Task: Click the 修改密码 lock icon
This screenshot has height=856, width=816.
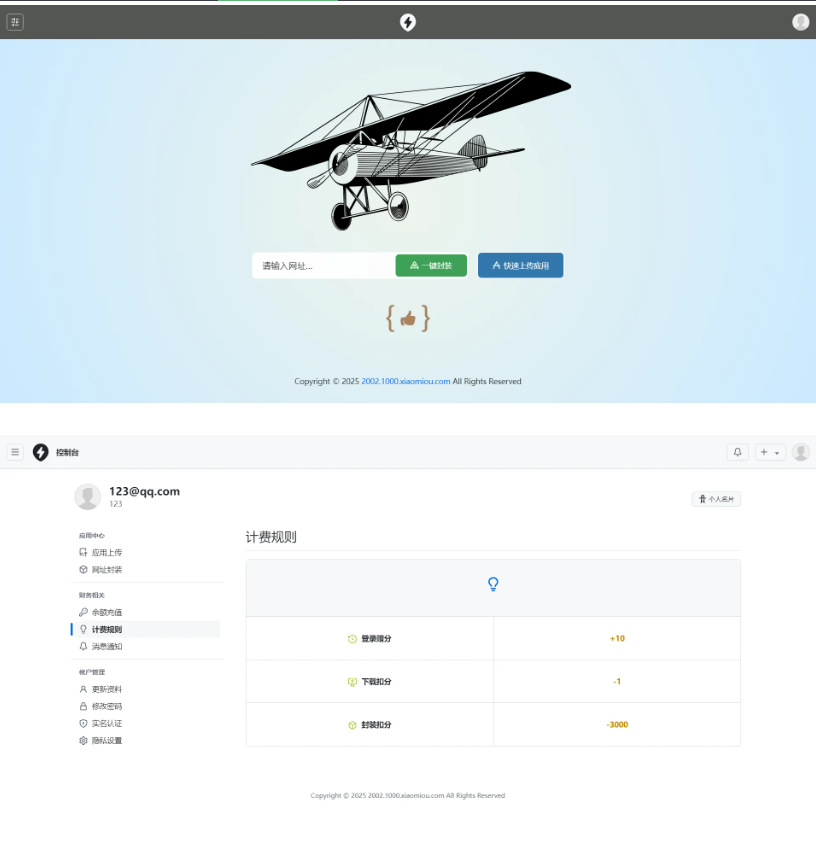Action: pyautogui.click(x=82, y=705)
